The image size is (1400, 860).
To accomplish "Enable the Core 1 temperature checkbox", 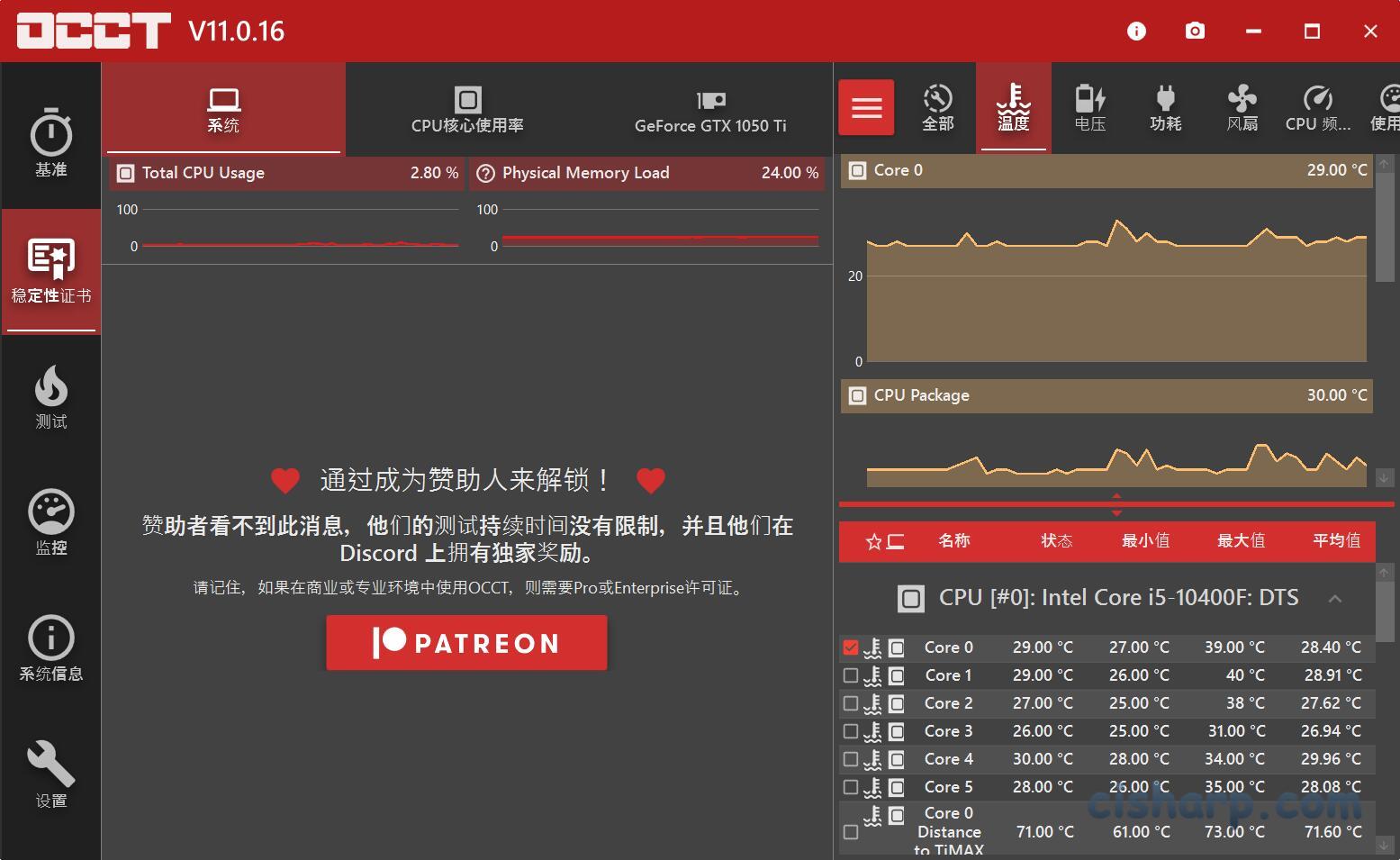I will pos(851,674).
